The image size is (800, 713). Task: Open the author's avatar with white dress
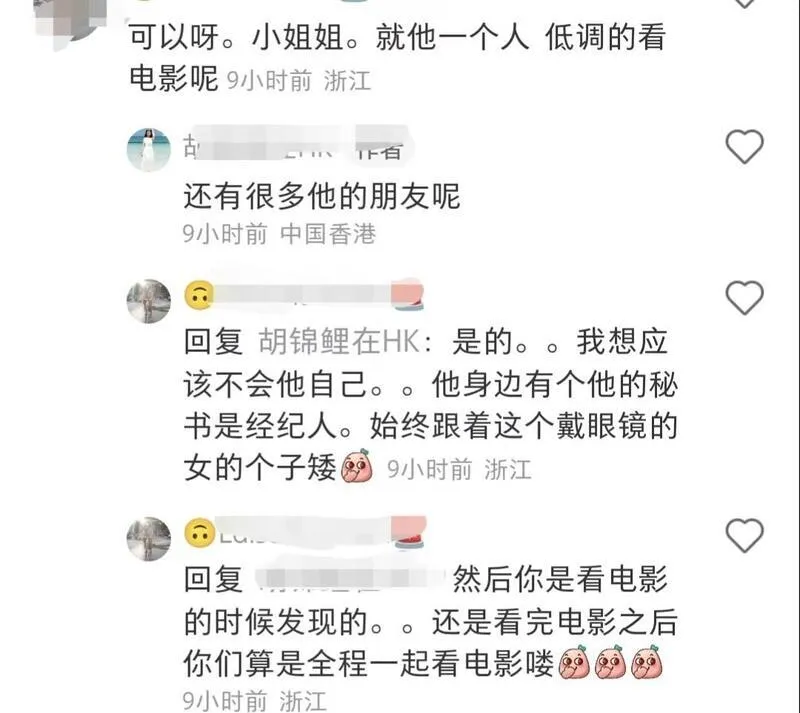[x=148, y=150]
